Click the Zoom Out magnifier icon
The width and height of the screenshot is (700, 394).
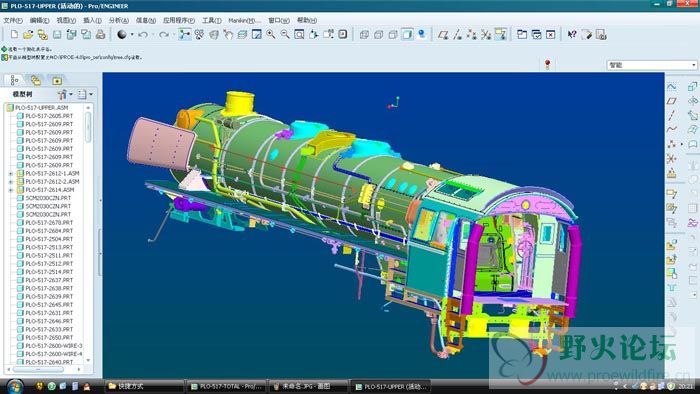pyautogui.click(x=284, y=34)
